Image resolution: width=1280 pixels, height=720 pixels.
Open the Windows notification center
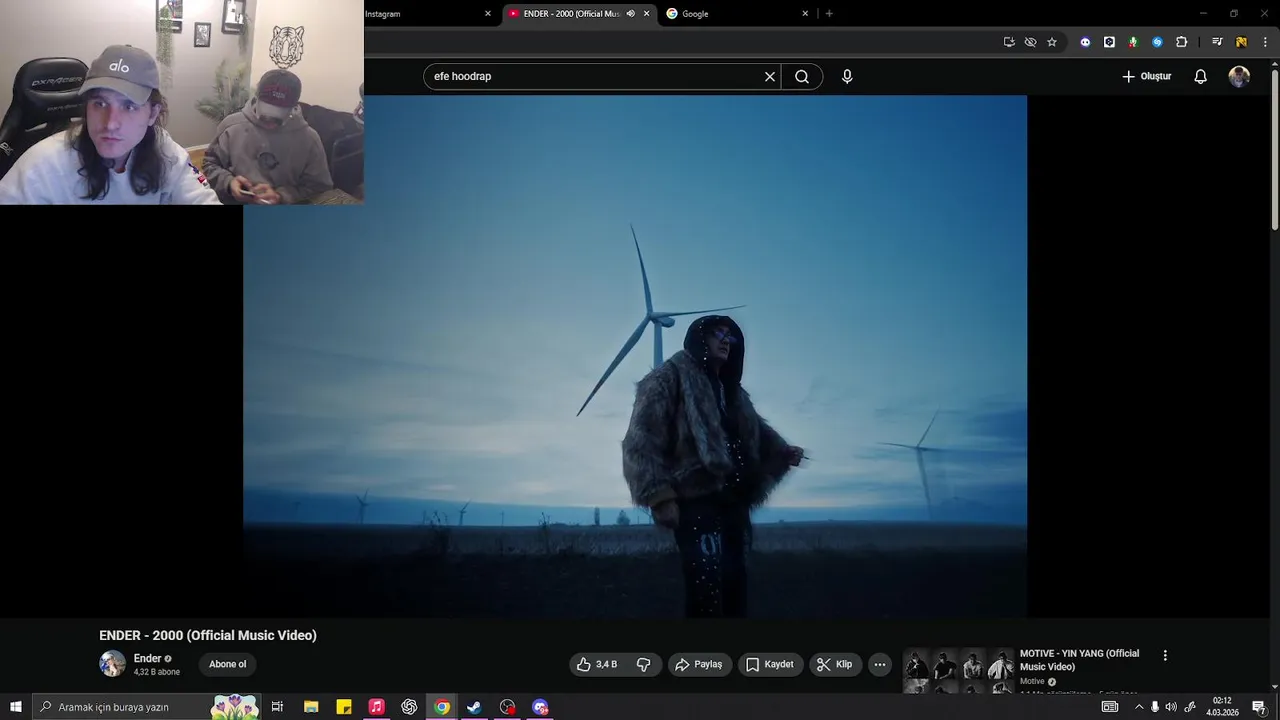(1259, 707)
